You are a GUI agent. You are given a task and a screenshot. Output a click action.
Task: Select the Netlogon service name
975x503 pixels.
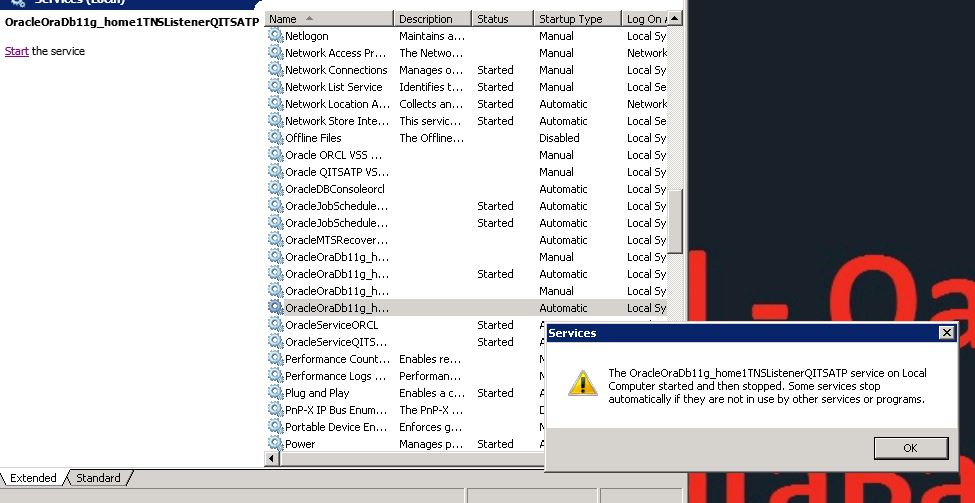pos(307,36)
